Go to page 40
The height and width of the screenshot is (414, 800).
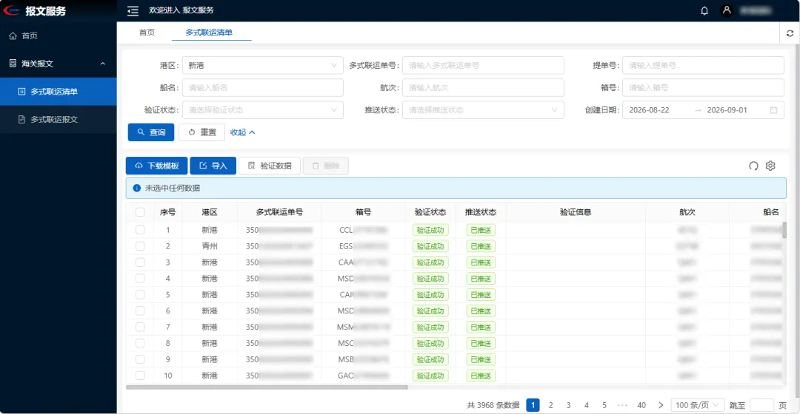(641, 405)
